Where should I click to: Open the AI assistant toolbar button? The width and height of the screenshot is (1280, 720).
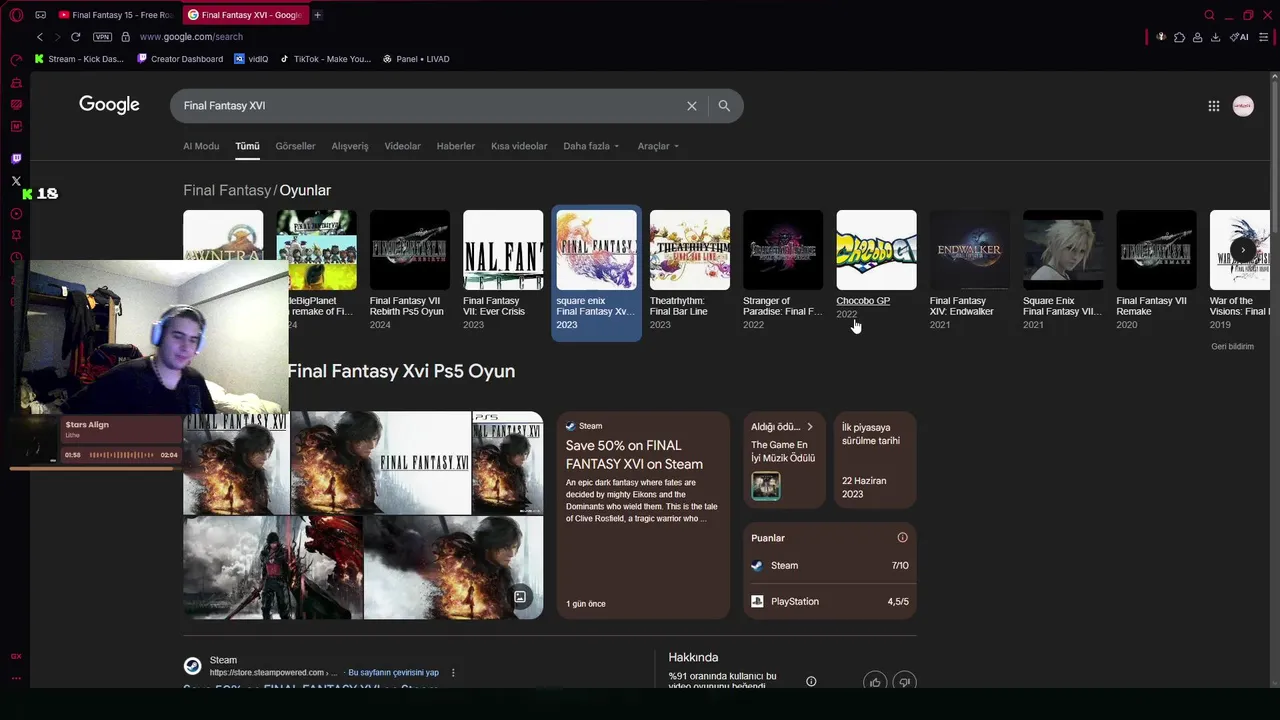tap(1239, 37)
